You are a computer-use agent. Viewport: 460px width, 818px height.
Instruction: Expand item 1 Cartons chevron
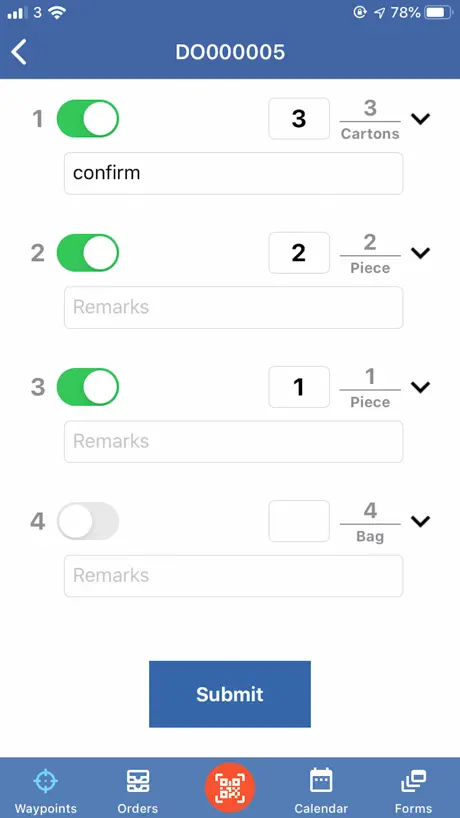420,119
